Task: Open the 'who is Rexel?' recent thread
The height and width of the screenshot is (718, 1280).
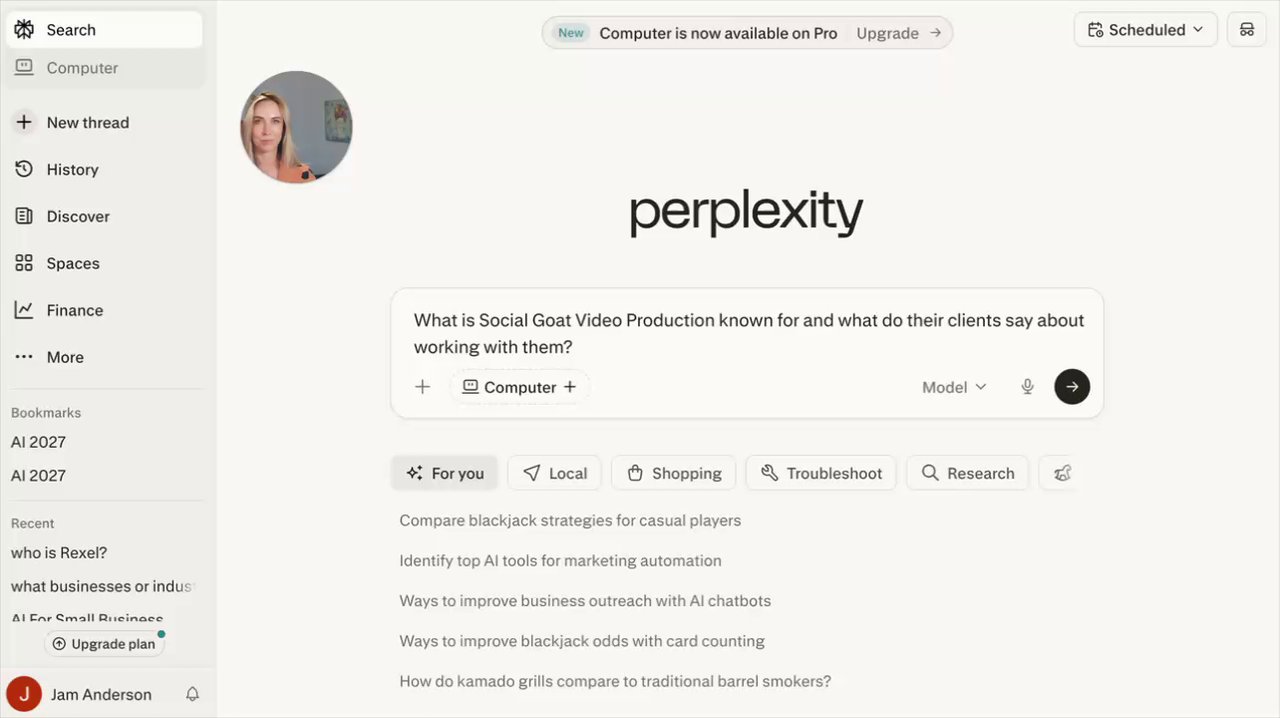Action: (59, 553)
